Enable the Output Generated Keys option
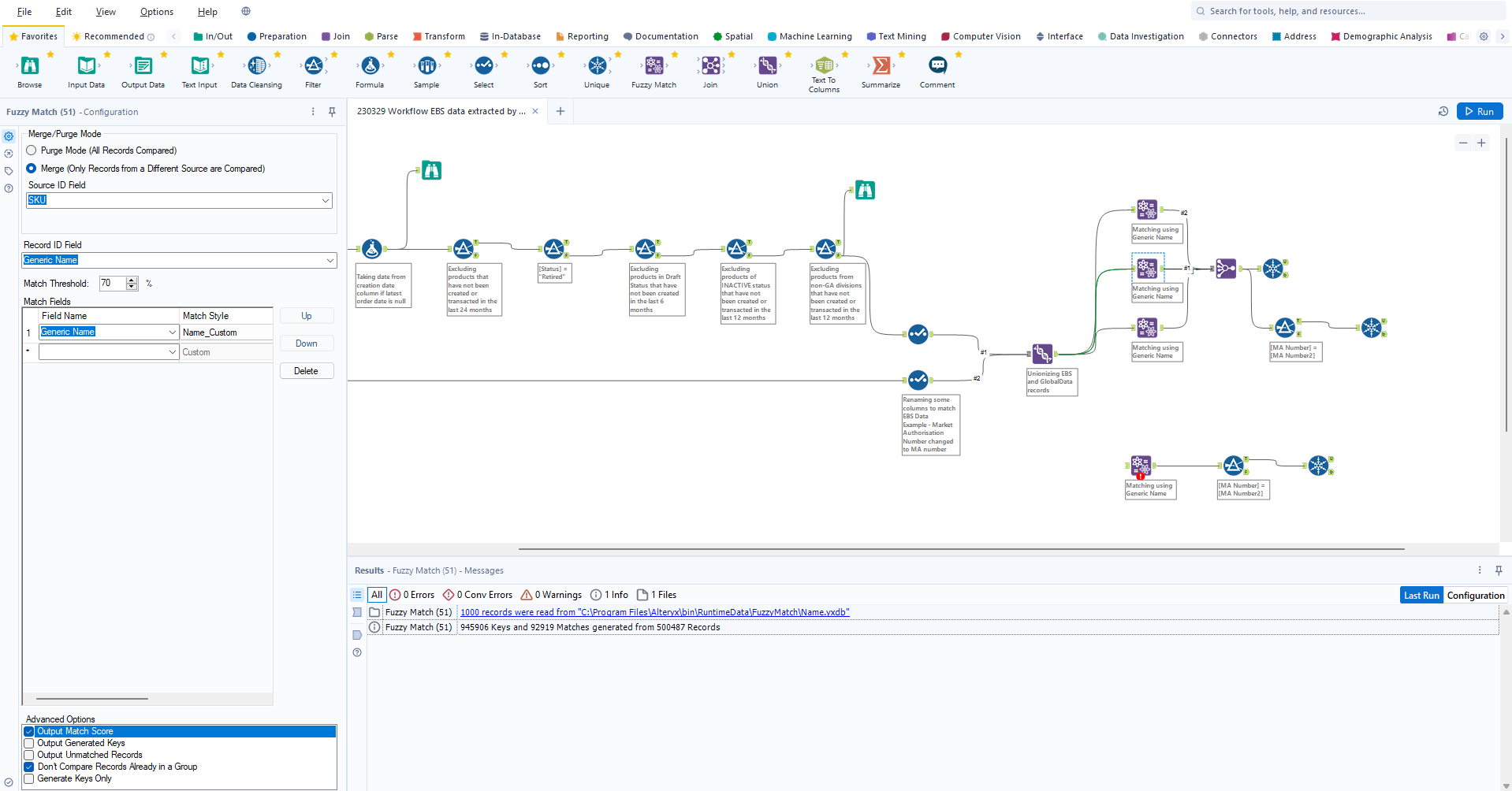The width and height of the screenshot is (1512, 791). (x=29, y=743)
